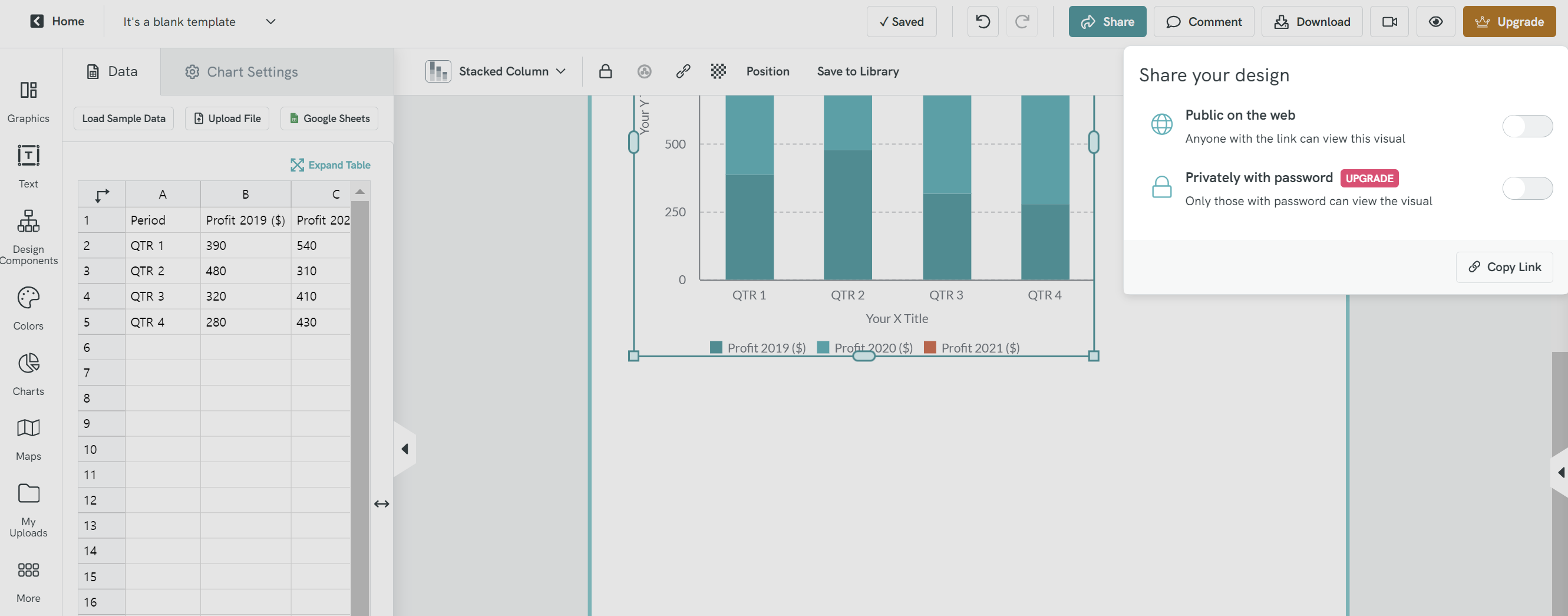Click Copy Link button
This screenshot has height=616, width=1568.
(1504, 266)
